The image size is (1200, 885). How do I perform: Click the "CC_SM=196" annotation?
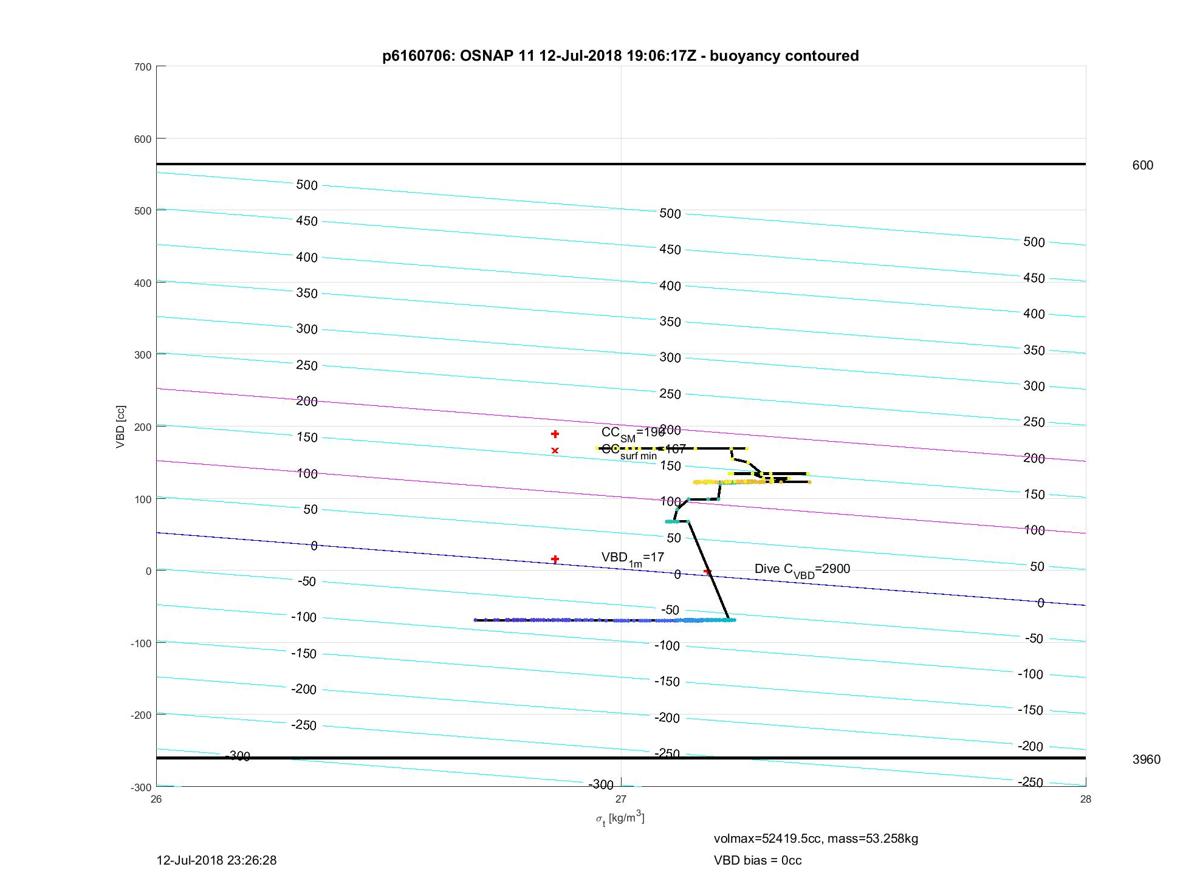(x=633, y=433)
